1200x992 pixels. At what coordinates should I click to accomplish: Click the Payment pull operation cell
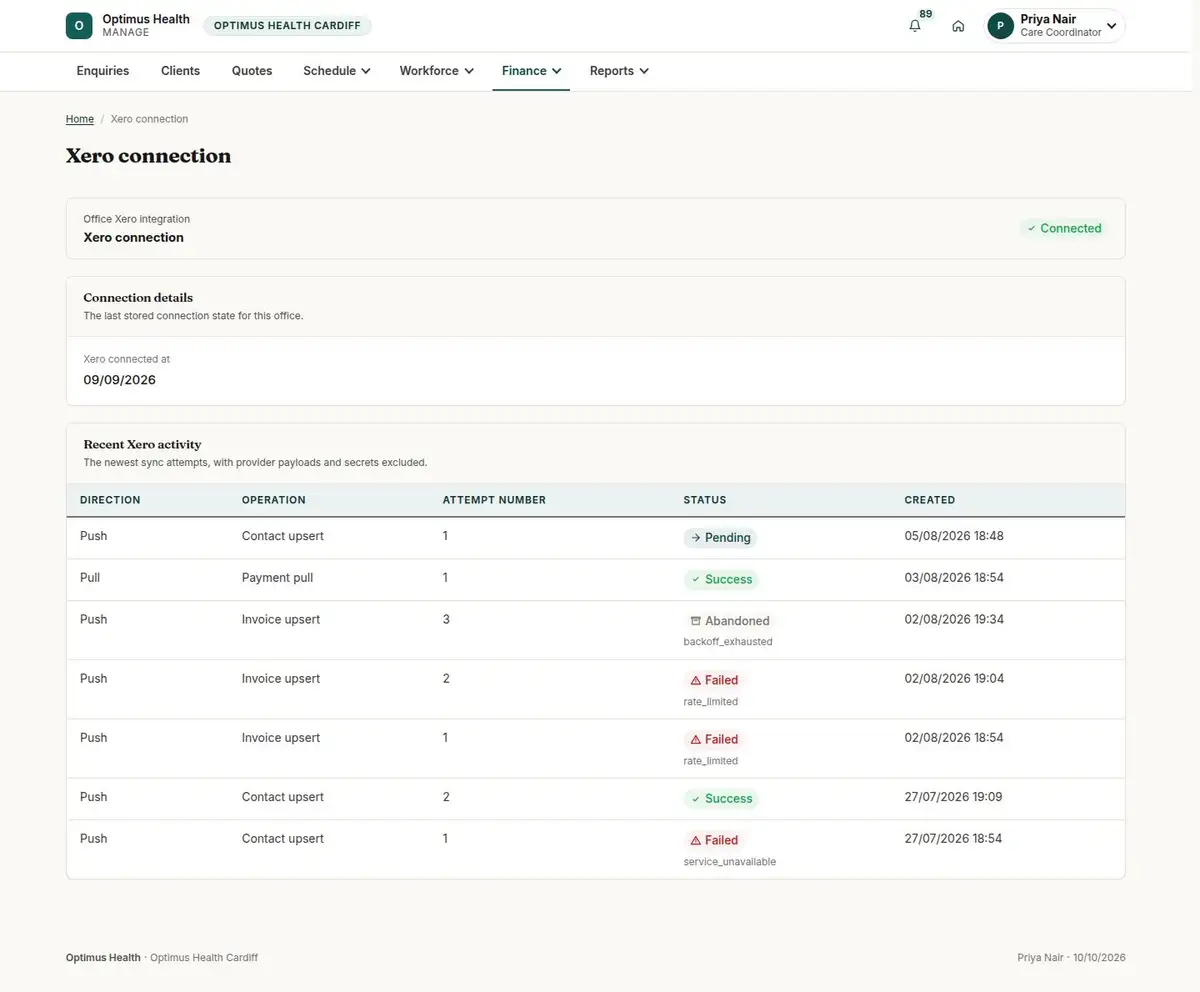tap(277, 578)
